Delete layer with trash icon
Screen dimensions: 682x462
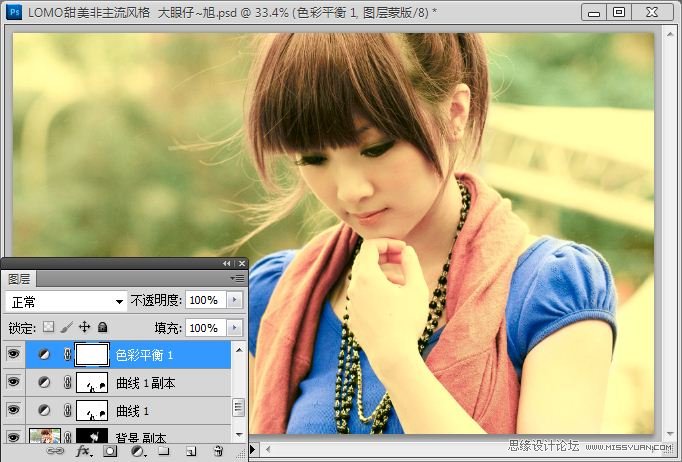tap(218, 451)
